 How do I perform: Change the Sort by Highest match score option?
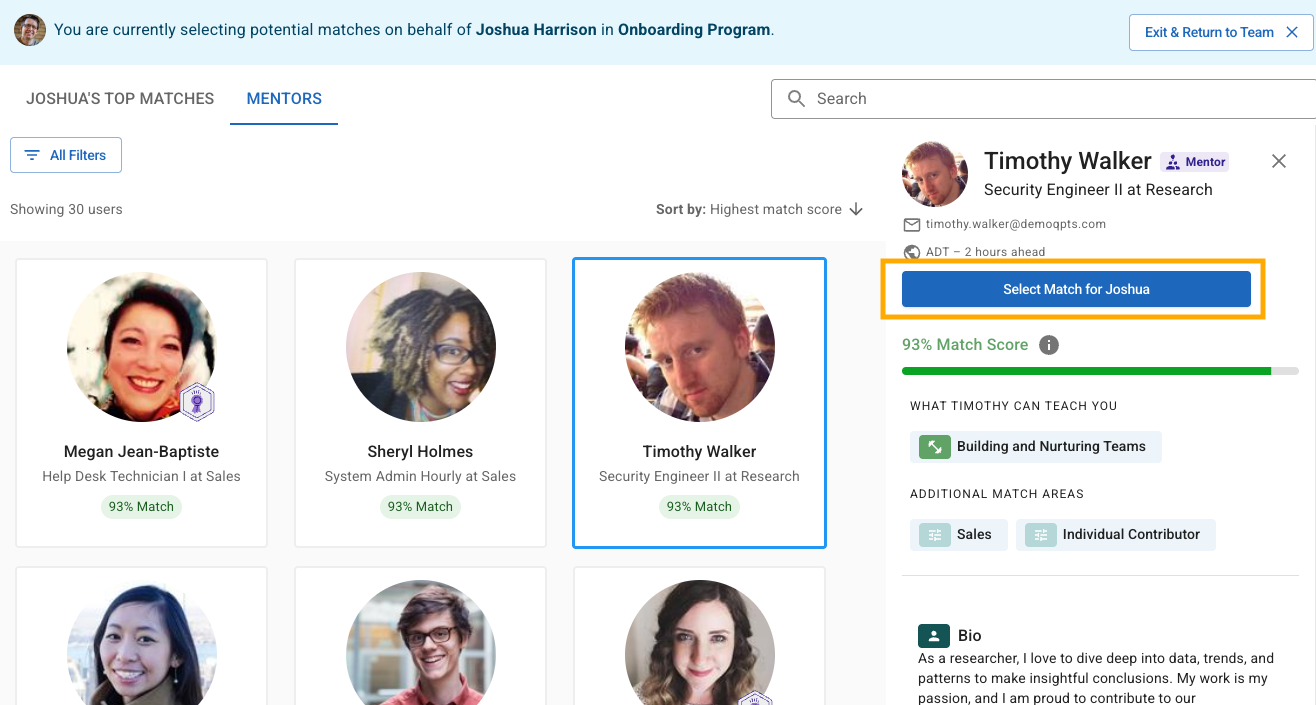pos(775,209)
